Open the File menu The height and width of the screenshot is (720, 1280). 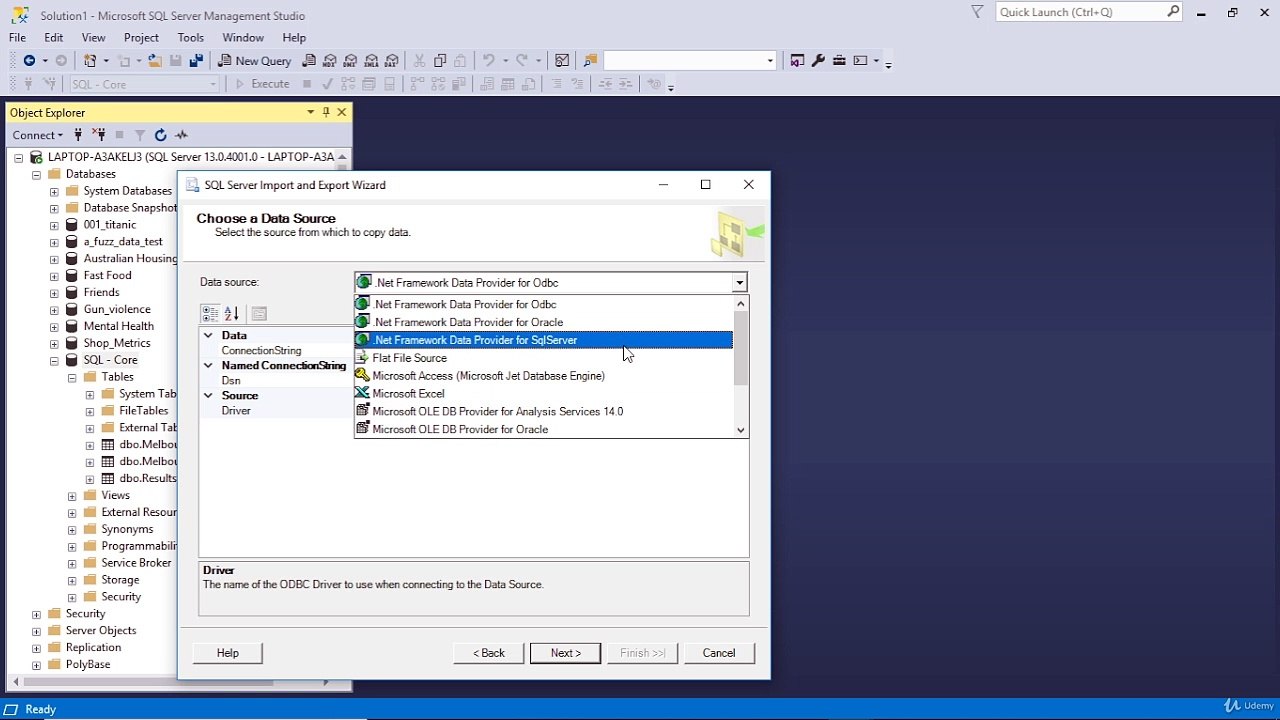point(17,38)
